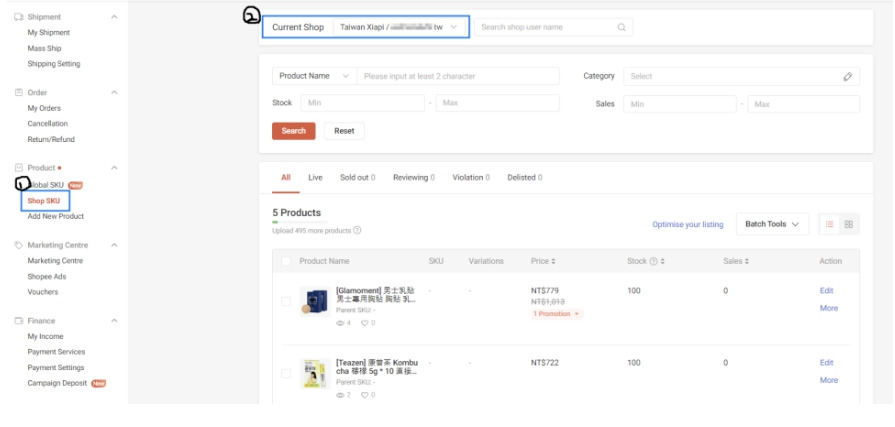Click the Sales Max input field

[803, 104]
